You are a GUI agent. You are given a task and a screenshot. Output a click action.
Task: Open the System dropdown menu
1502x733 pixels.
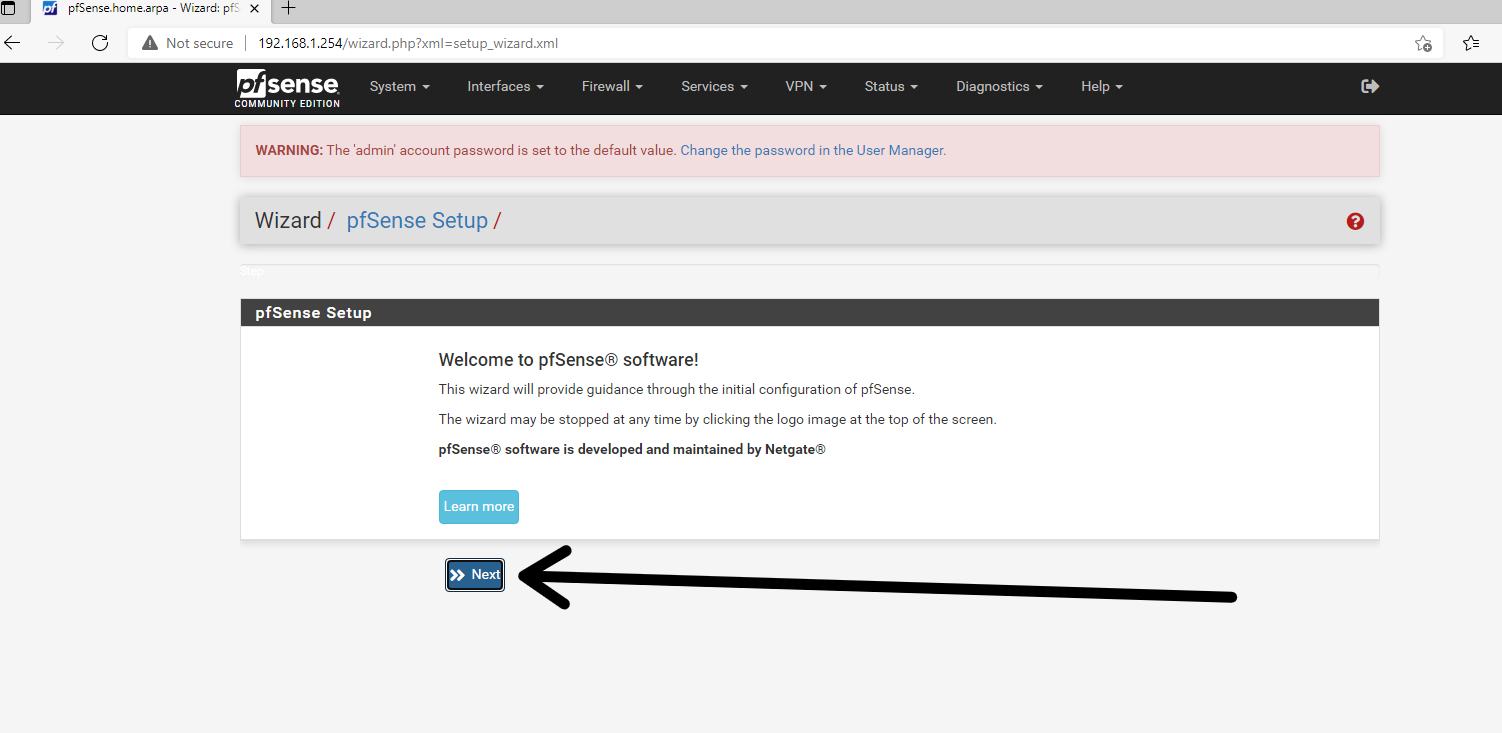(399, 86)
